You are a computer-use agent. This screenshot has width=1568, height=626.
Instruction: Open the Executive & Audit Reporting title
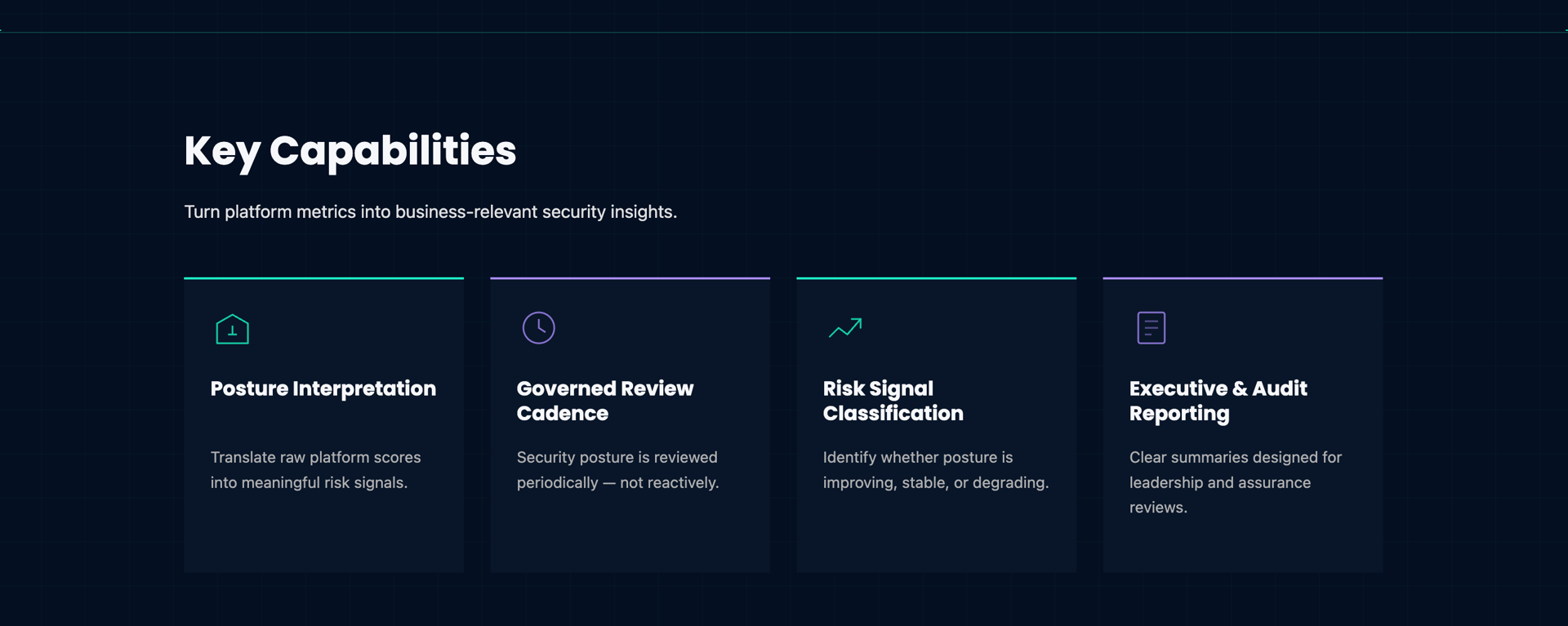(x=1218, y=401)
